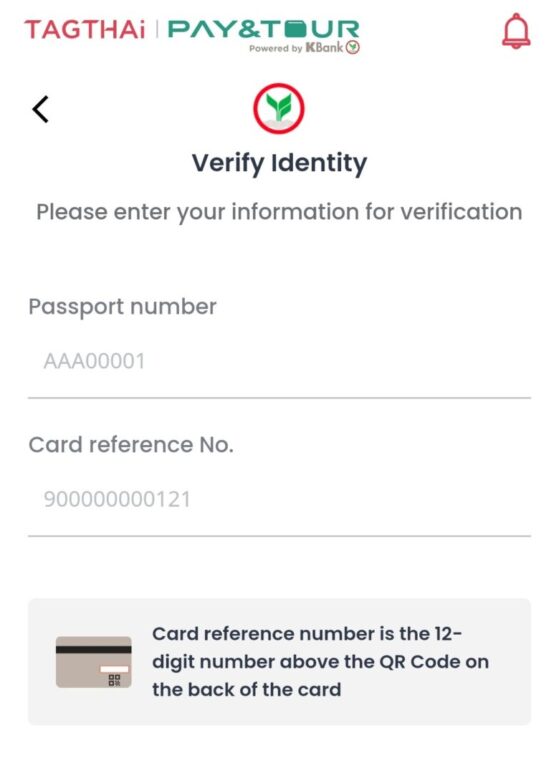Focus the Passport number input field
The height and width of the screenshot is (768, 559).
tap(279, 361)
